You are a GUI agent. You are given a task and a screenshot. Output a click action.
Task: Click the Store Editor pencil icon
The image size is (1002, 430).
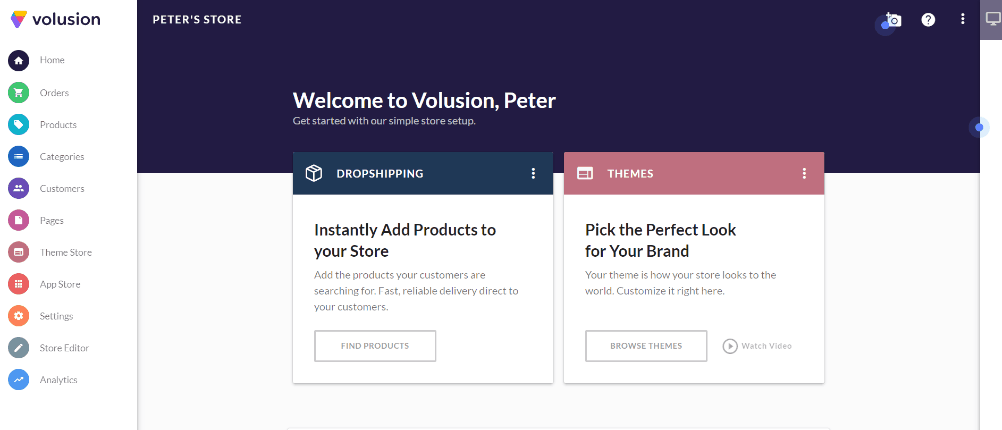click(19, 348)
